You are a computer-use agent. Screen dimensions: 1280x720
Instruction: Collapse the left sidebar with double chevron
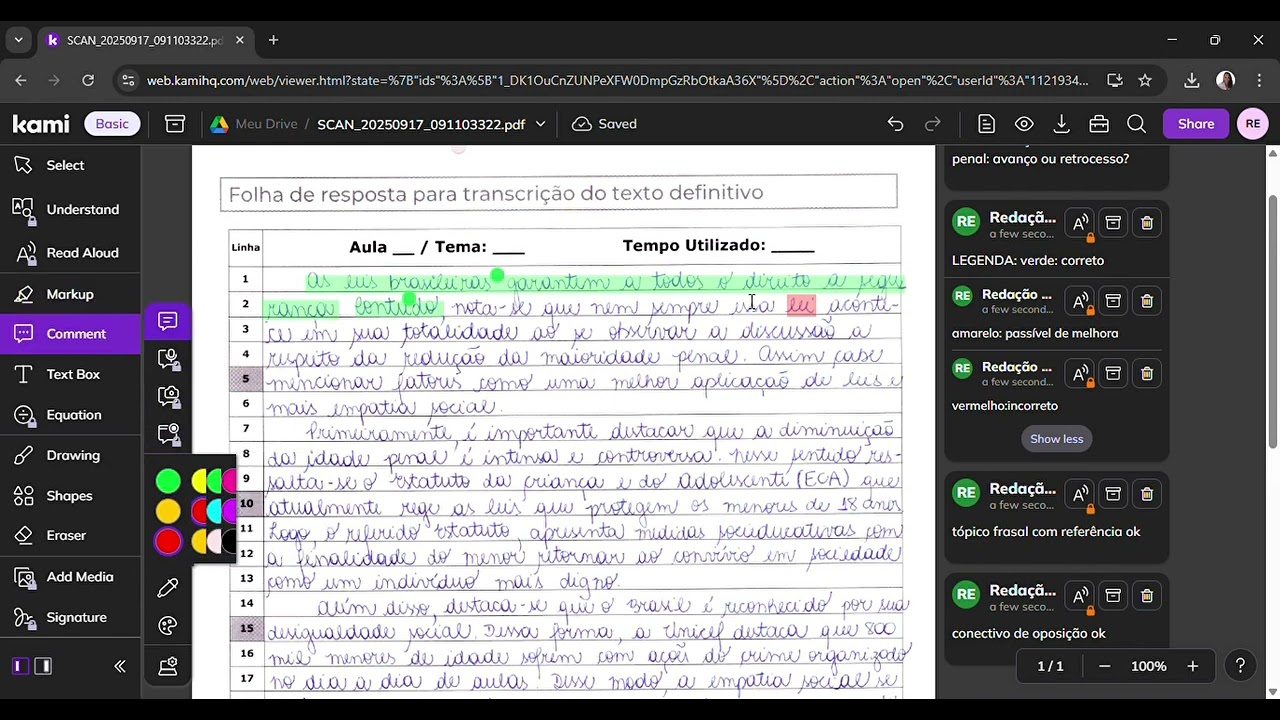(x=120, y=666)
